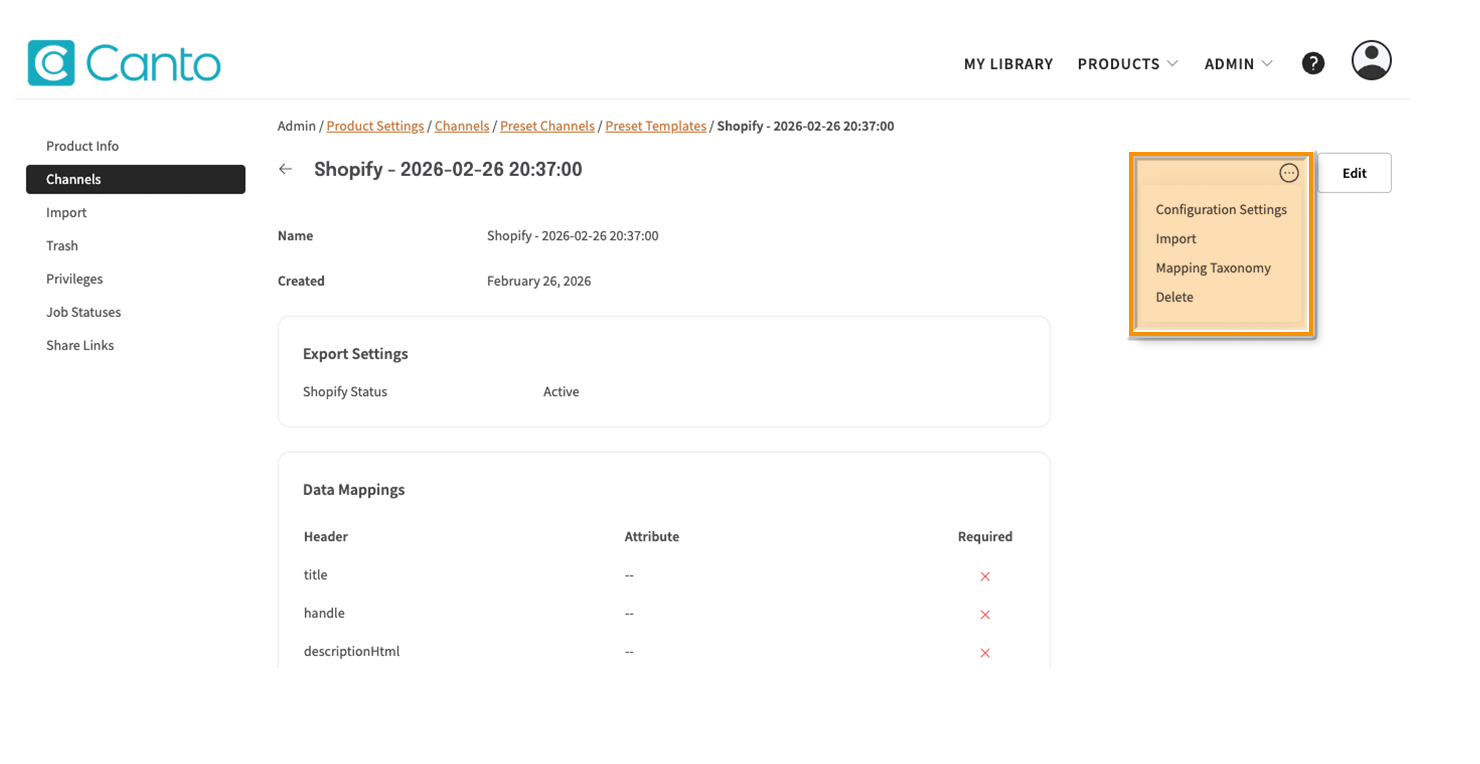This screenshot has width=1480, height=764.
Task: Click the Name value Shopify - 2026-02-26 20:37:00
Action: click(x=572, y=236)
